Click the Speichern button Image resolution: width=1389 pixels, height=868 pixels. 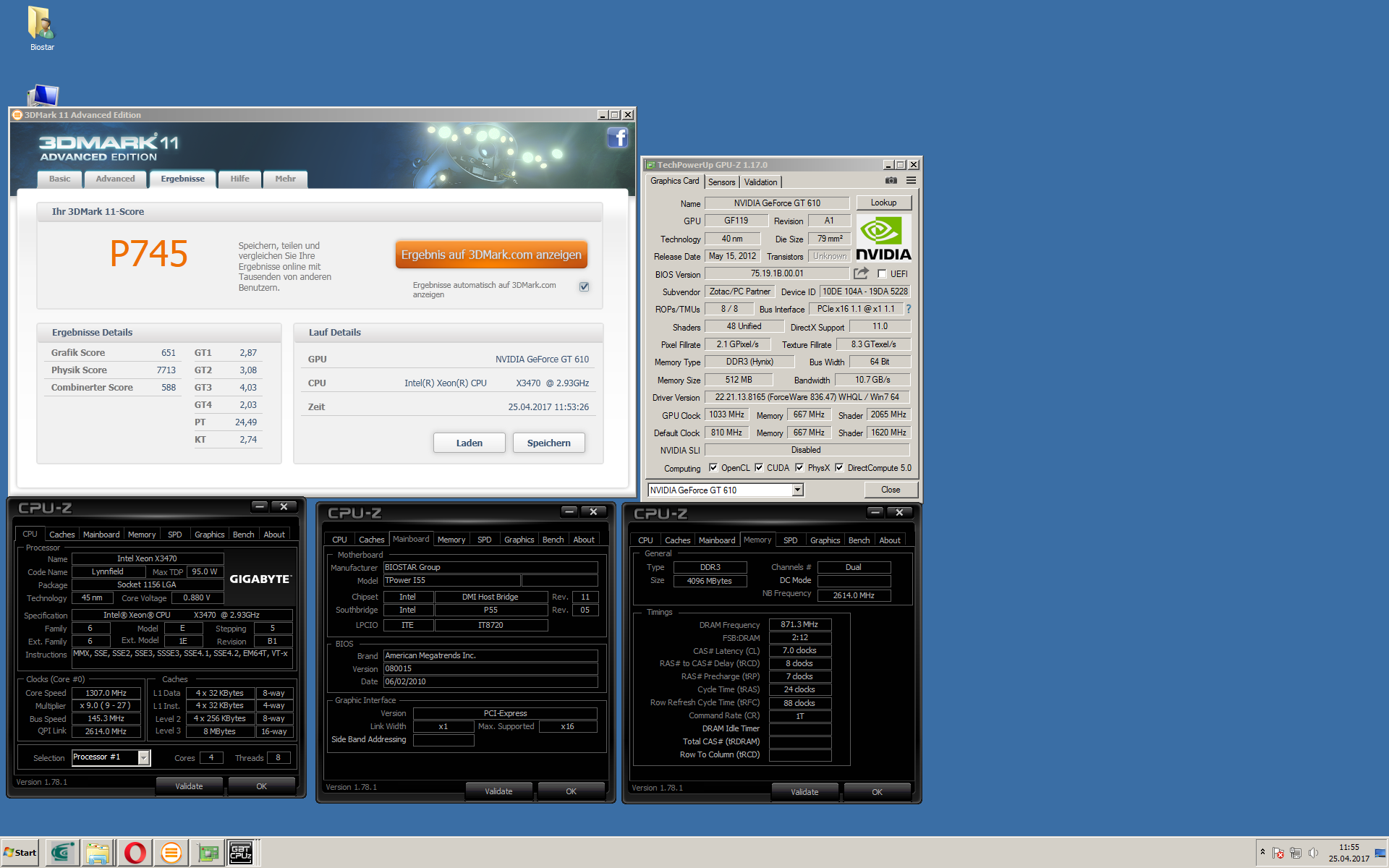548,443
